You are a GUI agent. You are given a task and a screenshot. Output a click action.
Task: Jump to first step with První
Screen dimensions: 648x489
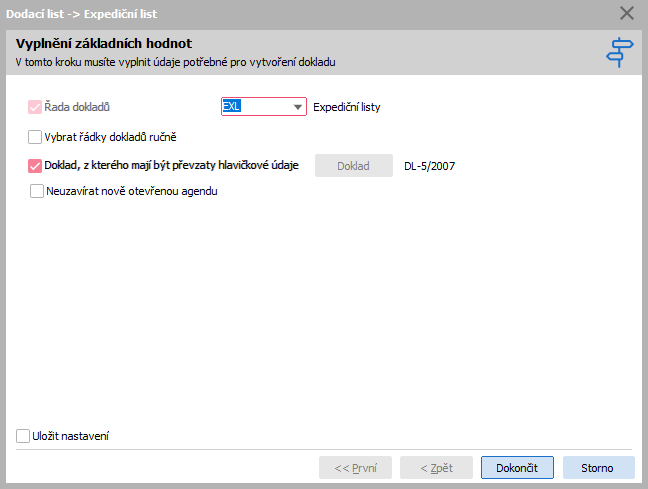point(355,468)
